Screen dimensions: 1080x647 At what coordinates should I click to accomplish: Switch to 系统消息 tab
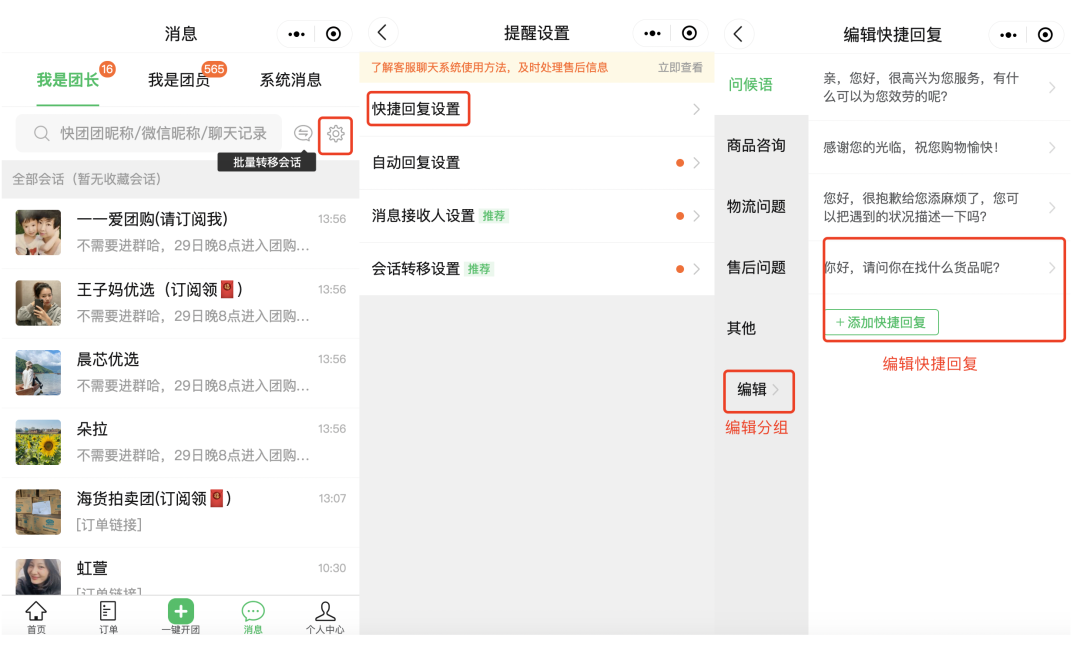[x=290, y=80]
